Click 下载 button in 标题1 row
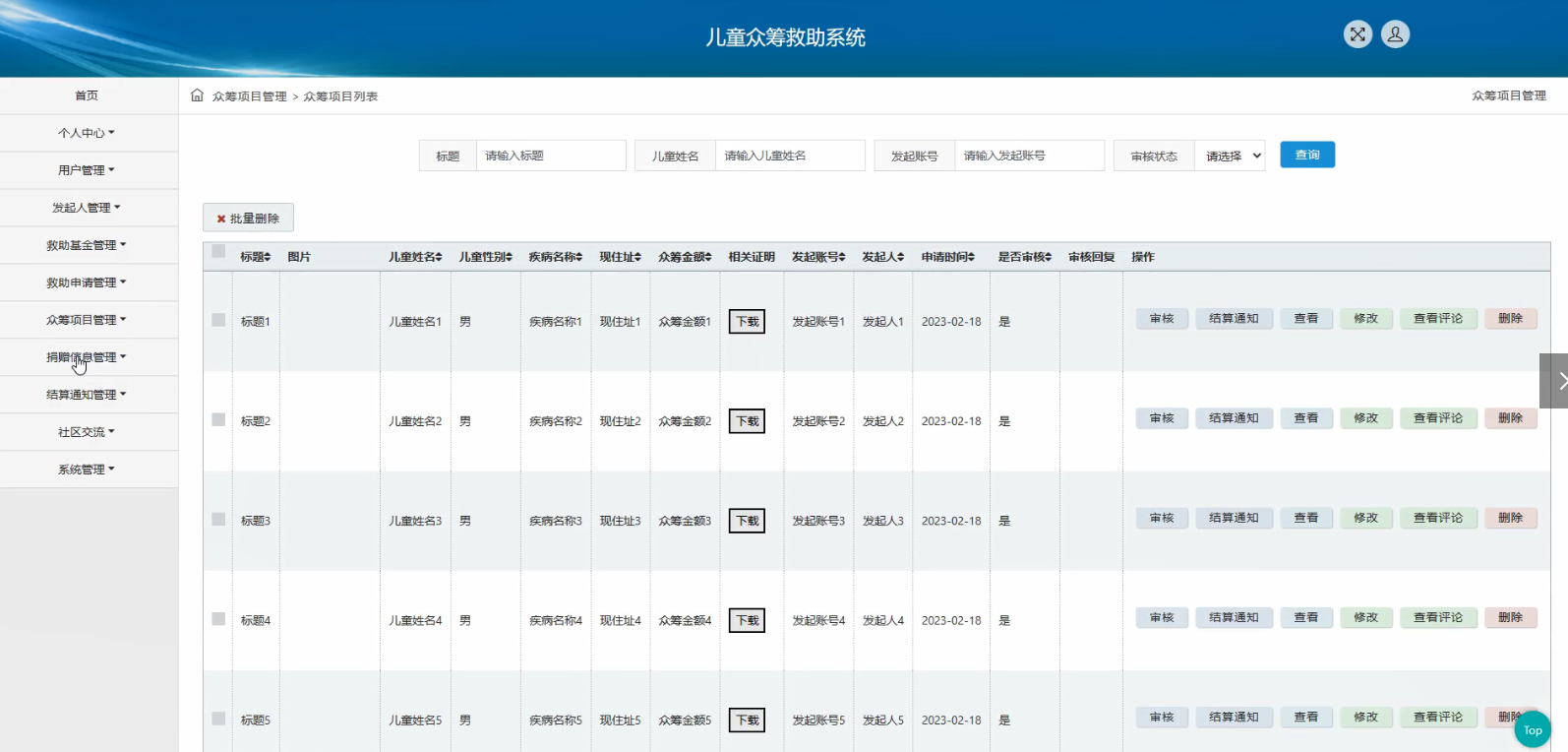Viewport: 1568px width, 752px height. coord(748,322)
